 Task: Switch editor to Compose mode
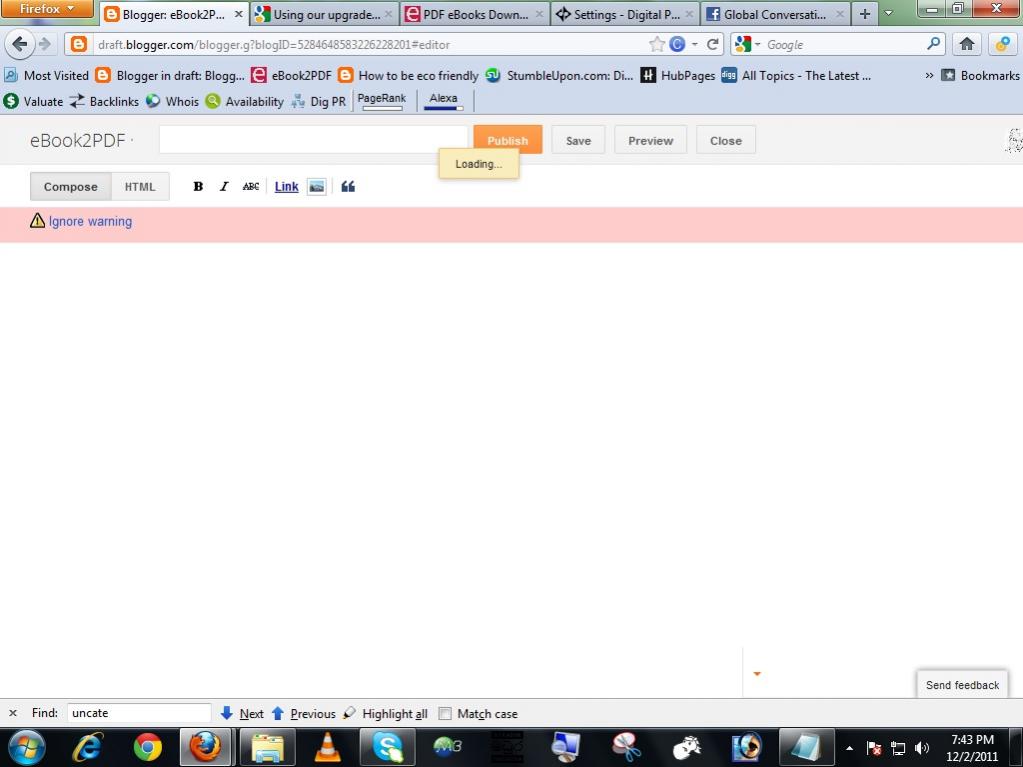pyautogui.click(x=70, y=187)
